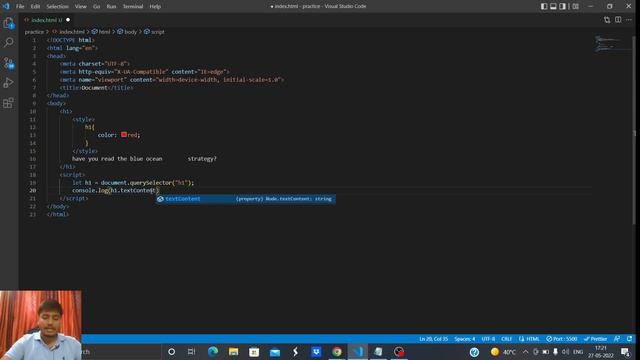Open the Terminal menu
This screenshot has height=360, width=640.
tap(133, 6)
